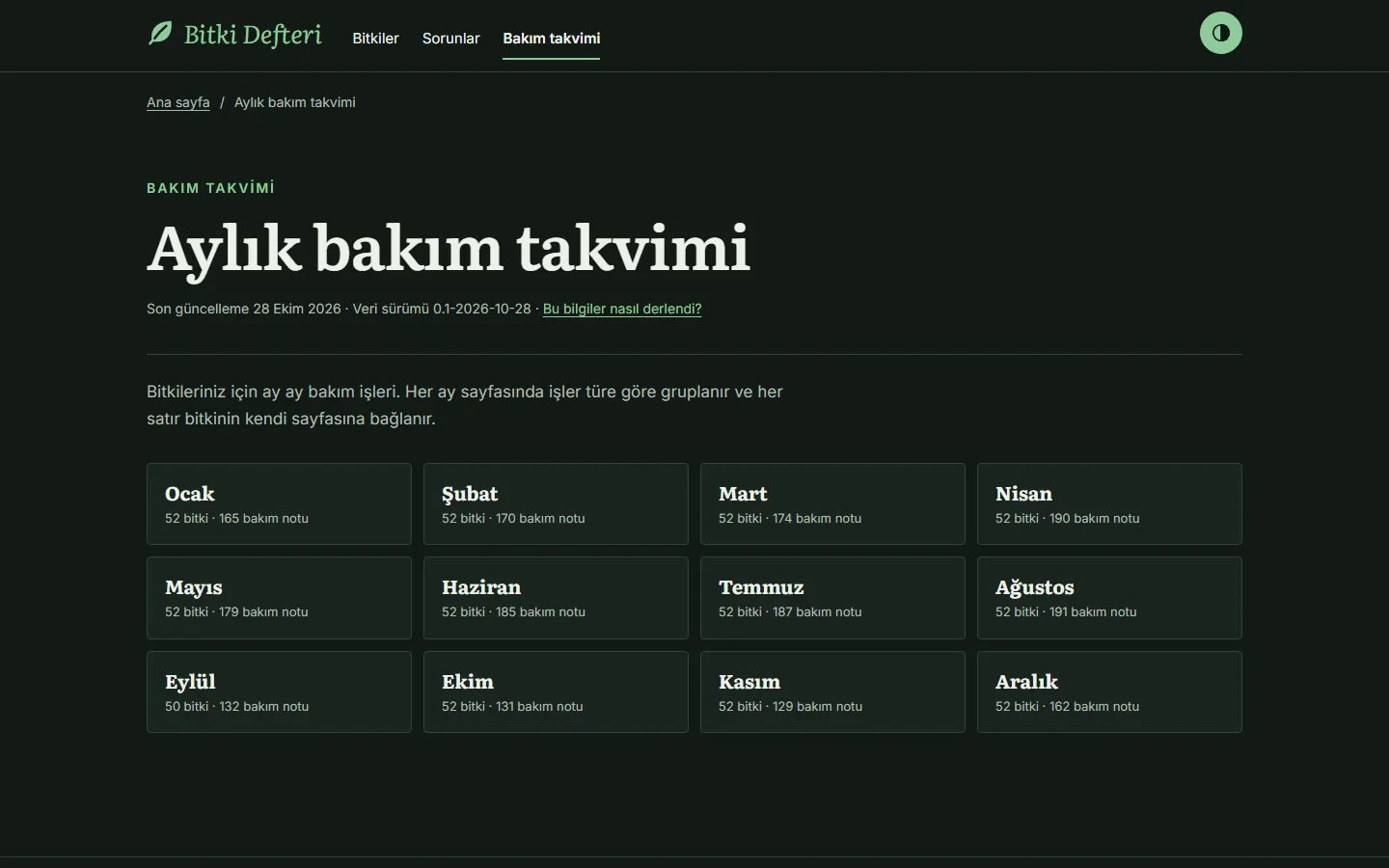
Task: Click the 'Aylık bakım takvimi' main heading
Action: click(449, 250)
